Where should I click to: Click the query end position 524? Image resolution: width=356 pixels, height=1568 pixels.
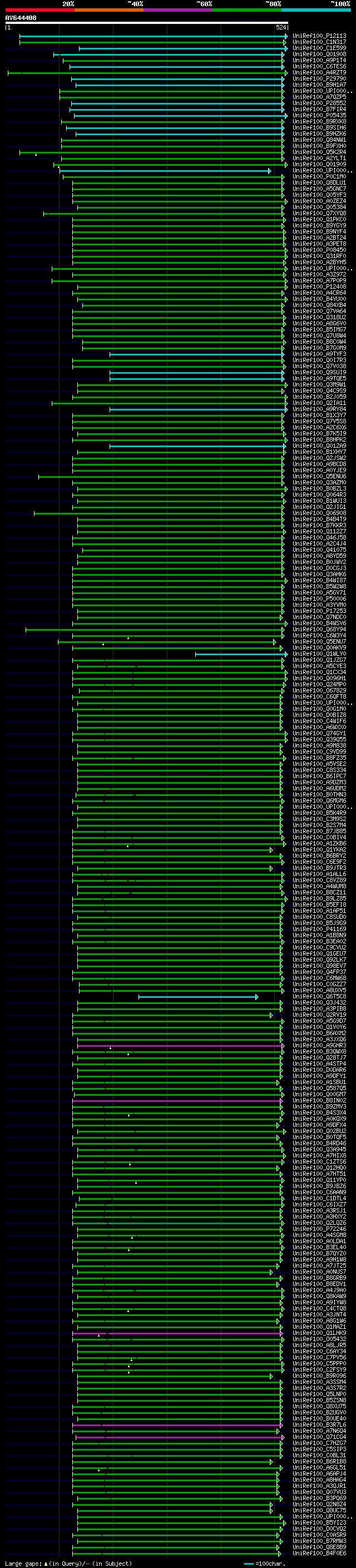pyautogui.click(x=281, y=27)
